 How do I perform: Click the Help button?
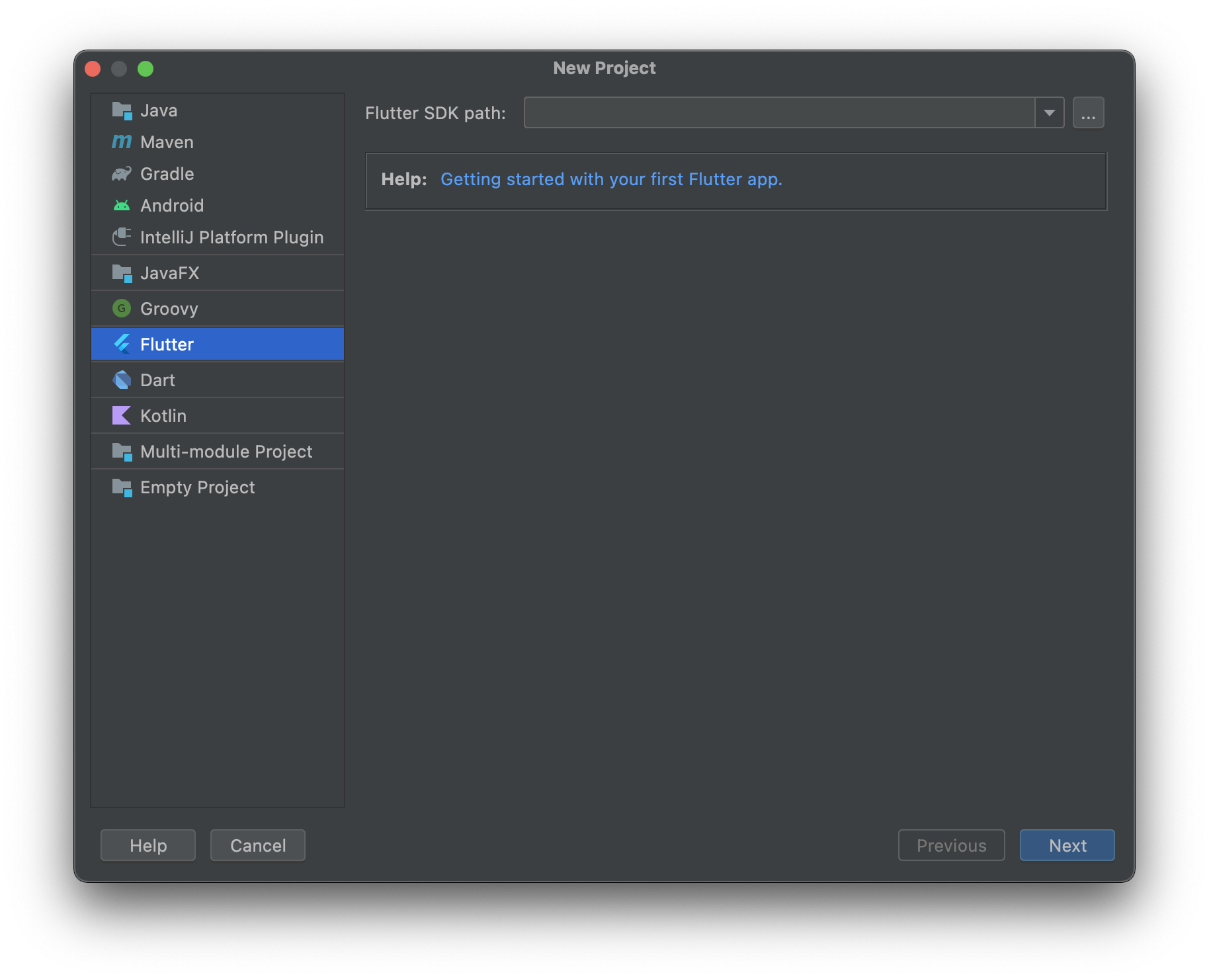coord(148,845)
